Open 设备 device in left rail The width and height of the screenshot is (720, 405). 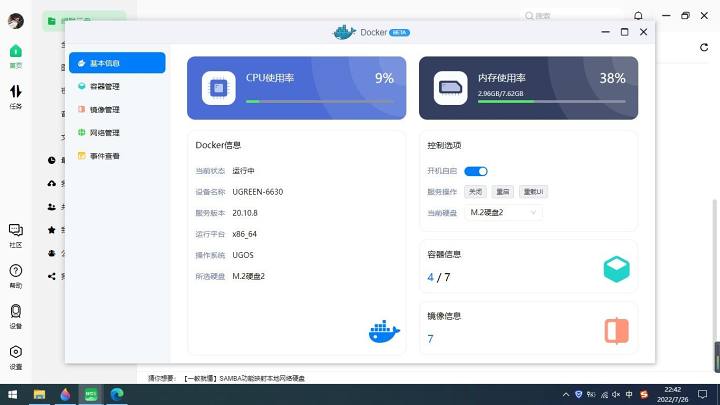[16, 316]
